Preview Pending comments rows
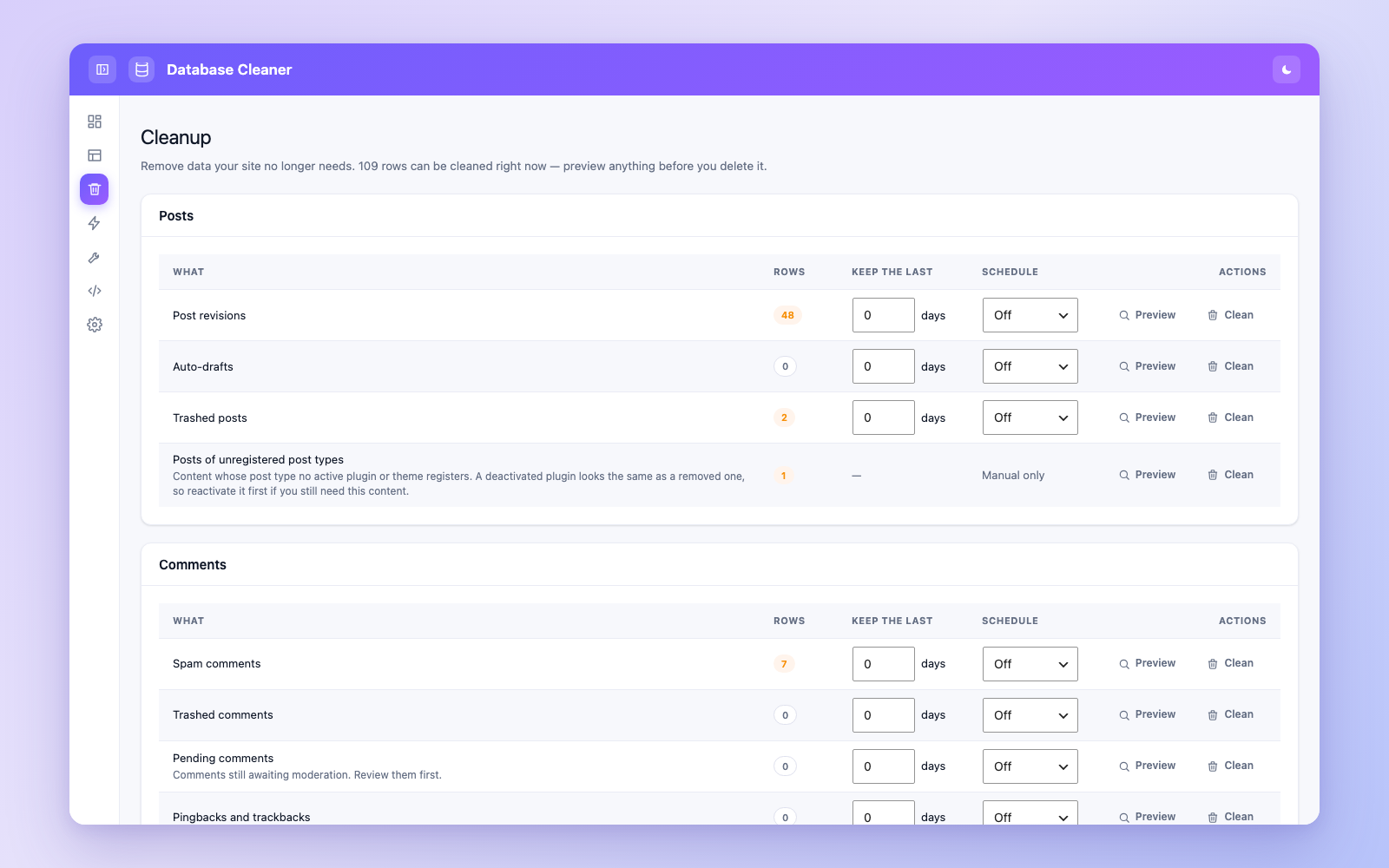The image size is (1389, 868). tap(1147, 766)
